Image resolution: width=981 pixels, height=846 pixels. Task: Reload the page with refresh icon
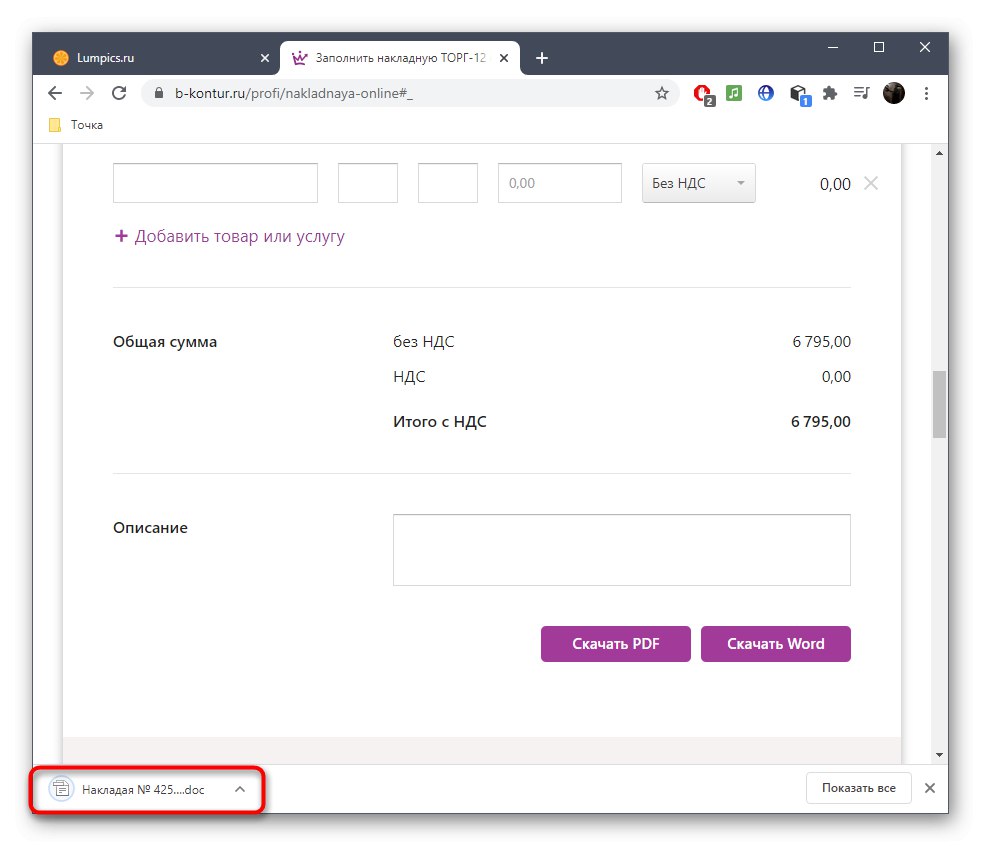point(119,93)
